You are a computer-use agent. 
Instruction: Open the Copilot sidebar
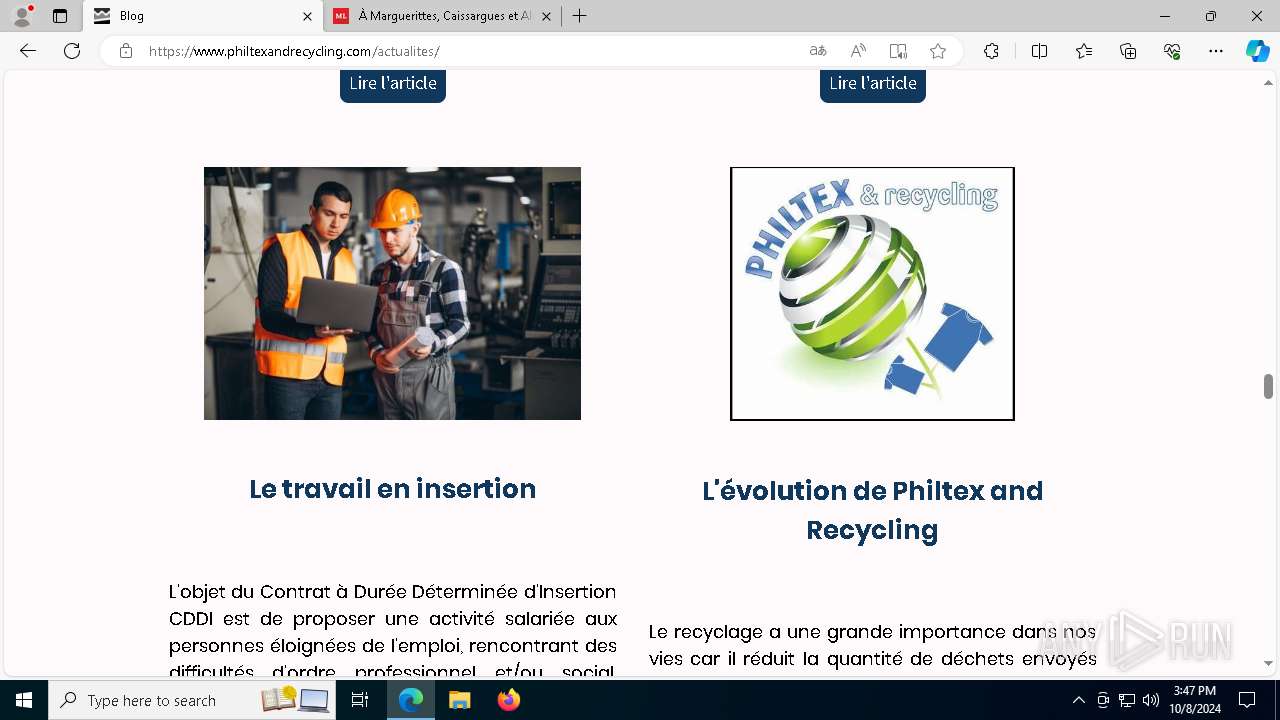pyautogui.click(x=1257, y=51)
